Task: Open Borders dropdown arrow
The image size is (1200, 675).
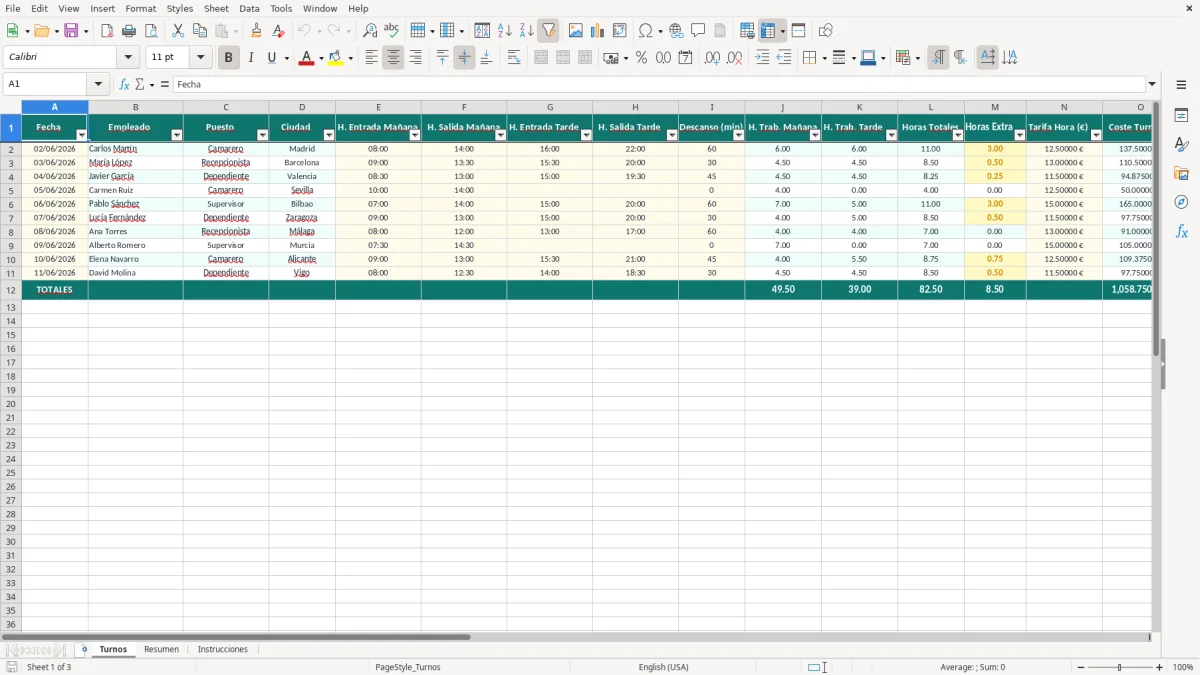Action: click(x=823, y=58)
